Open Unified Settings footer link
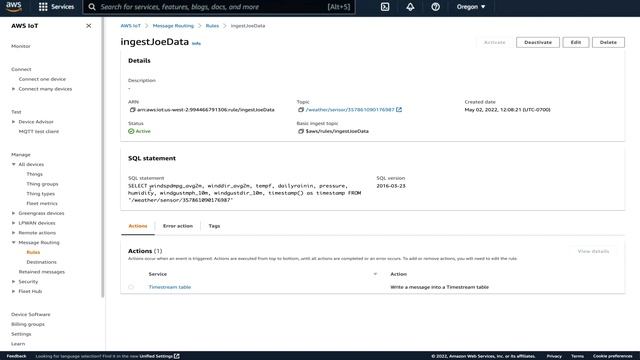Viewport: 640px width, 360px height. (x=156, y=356)
